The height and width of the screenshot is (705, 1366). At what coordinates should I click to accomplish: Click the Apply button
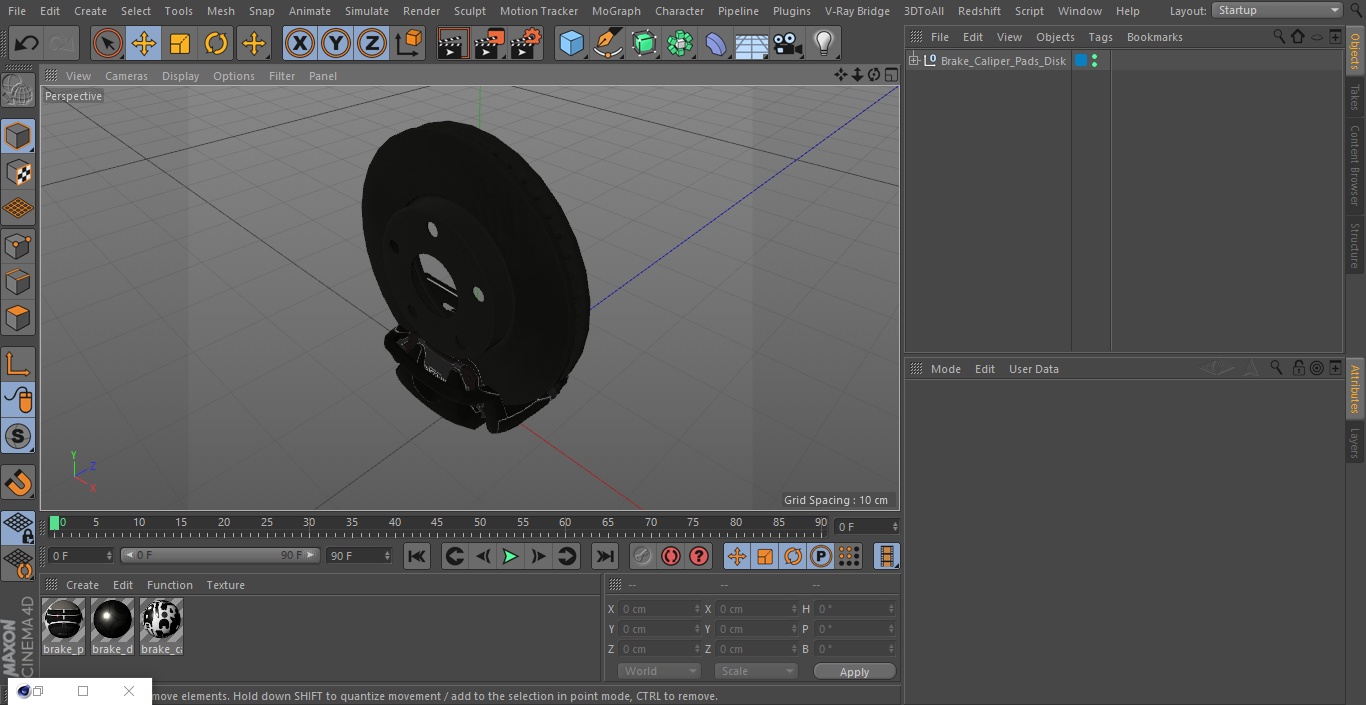(x=854, y=672)
